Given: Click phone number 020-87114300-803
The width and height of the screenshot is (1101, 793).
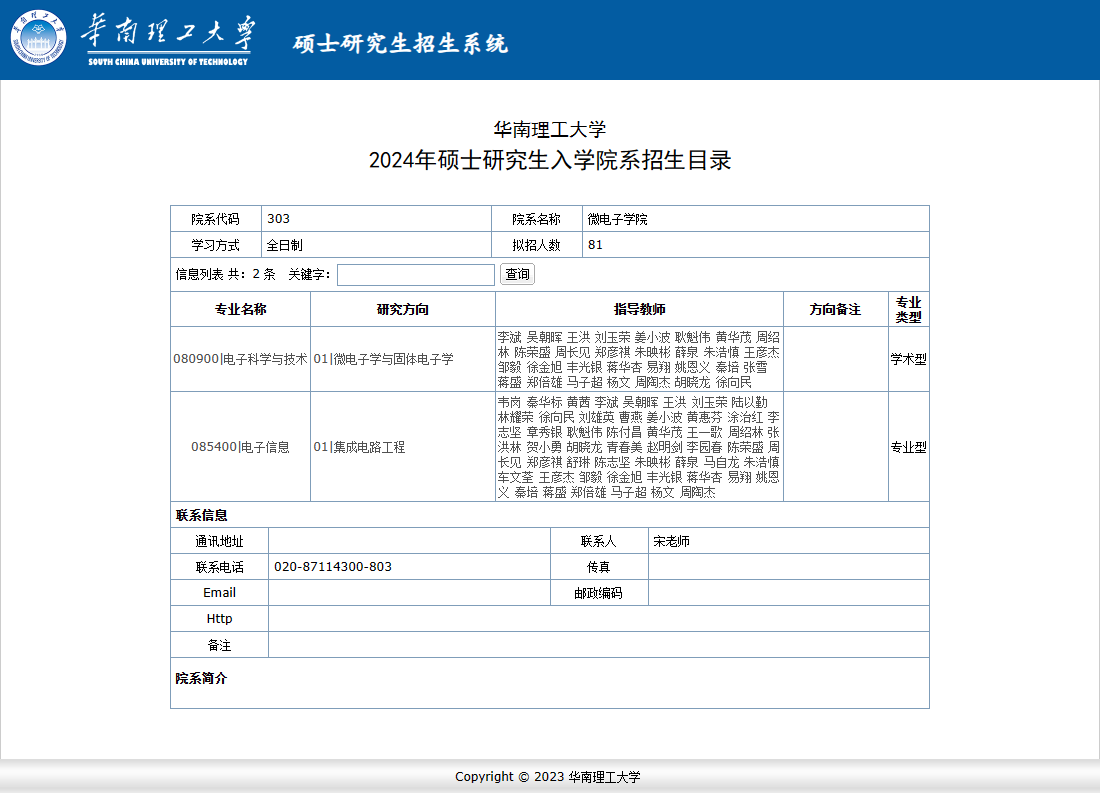Looking at the screenshot, I should click(x=333, y=567).
